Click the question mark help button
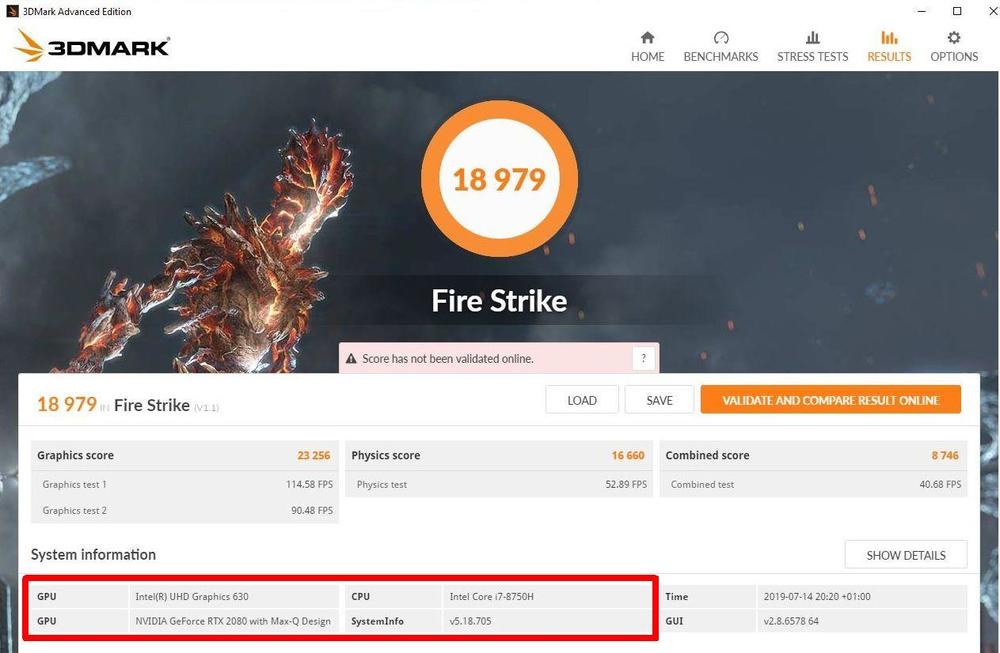The image size is (1000, 653). pos(644,359)
